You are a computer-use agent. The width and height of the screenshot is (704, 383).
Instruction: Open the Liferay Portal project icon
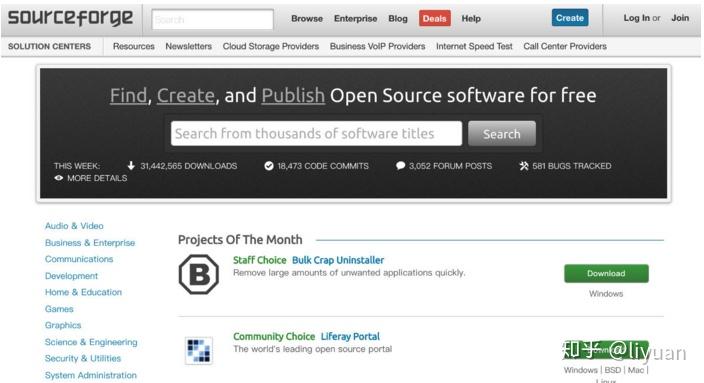[x=199, y=351]
